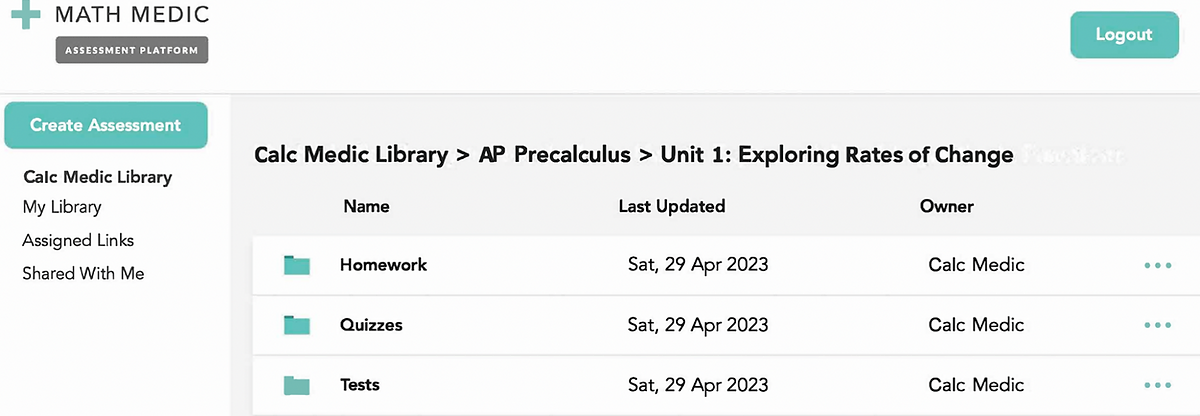Open Assigned Links in sidebar
The height and width of the screenshot is (416, 1200).
point(78,240)
